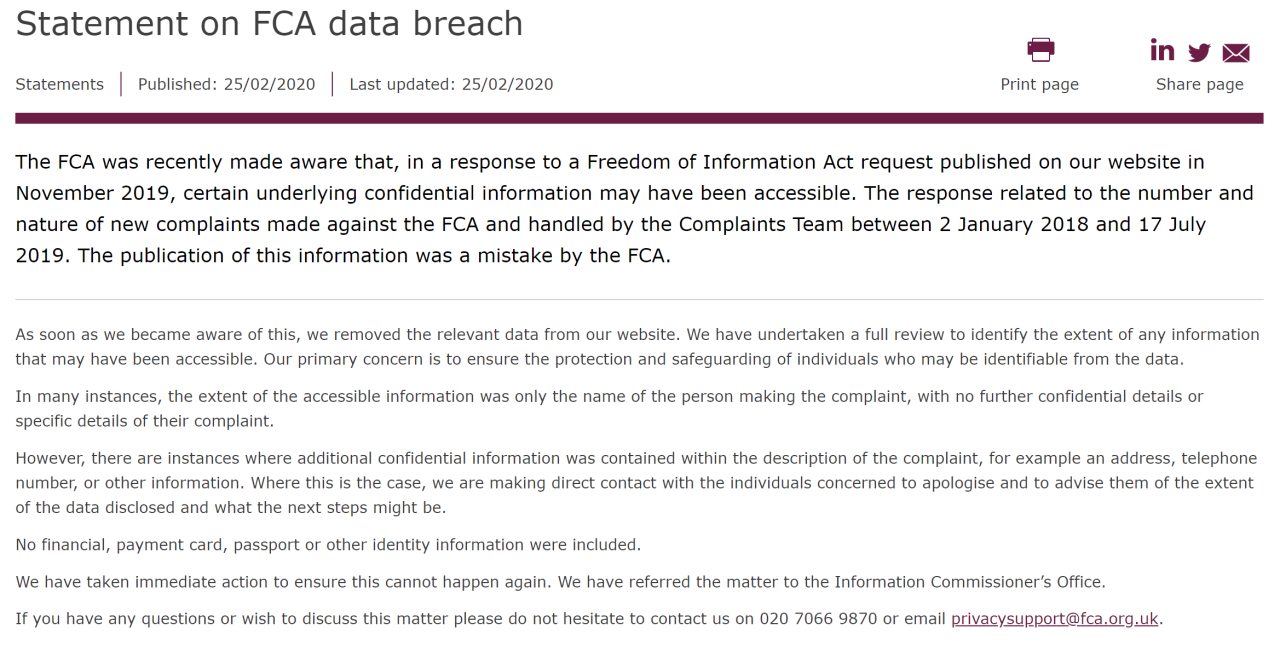Click the envelope email share icon
This screenshot has height=651, width=1280.
point(1236,53)
